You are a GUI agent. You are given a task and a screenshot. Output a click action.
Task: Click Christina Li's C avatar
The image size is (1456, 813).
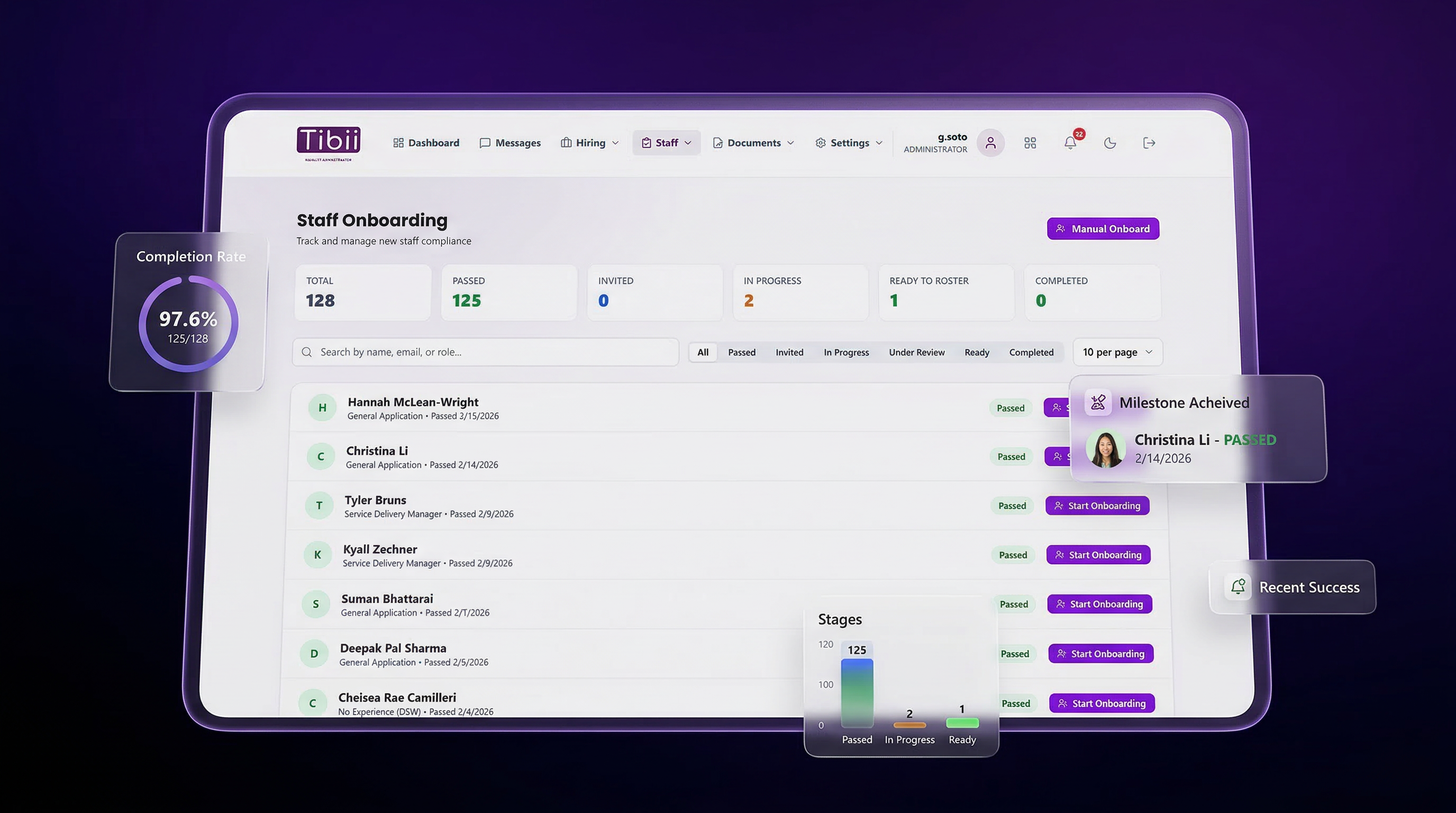(321, 456)
